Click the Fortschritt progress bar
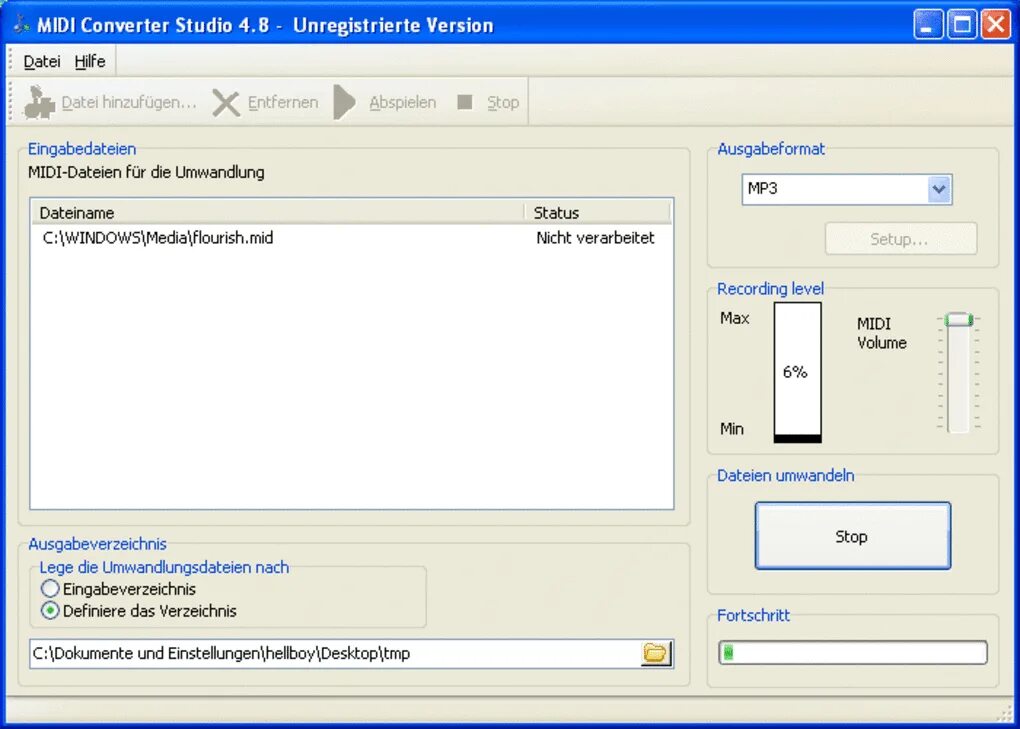The width and height of the screenshot is (1020, 729). (853, 652)
